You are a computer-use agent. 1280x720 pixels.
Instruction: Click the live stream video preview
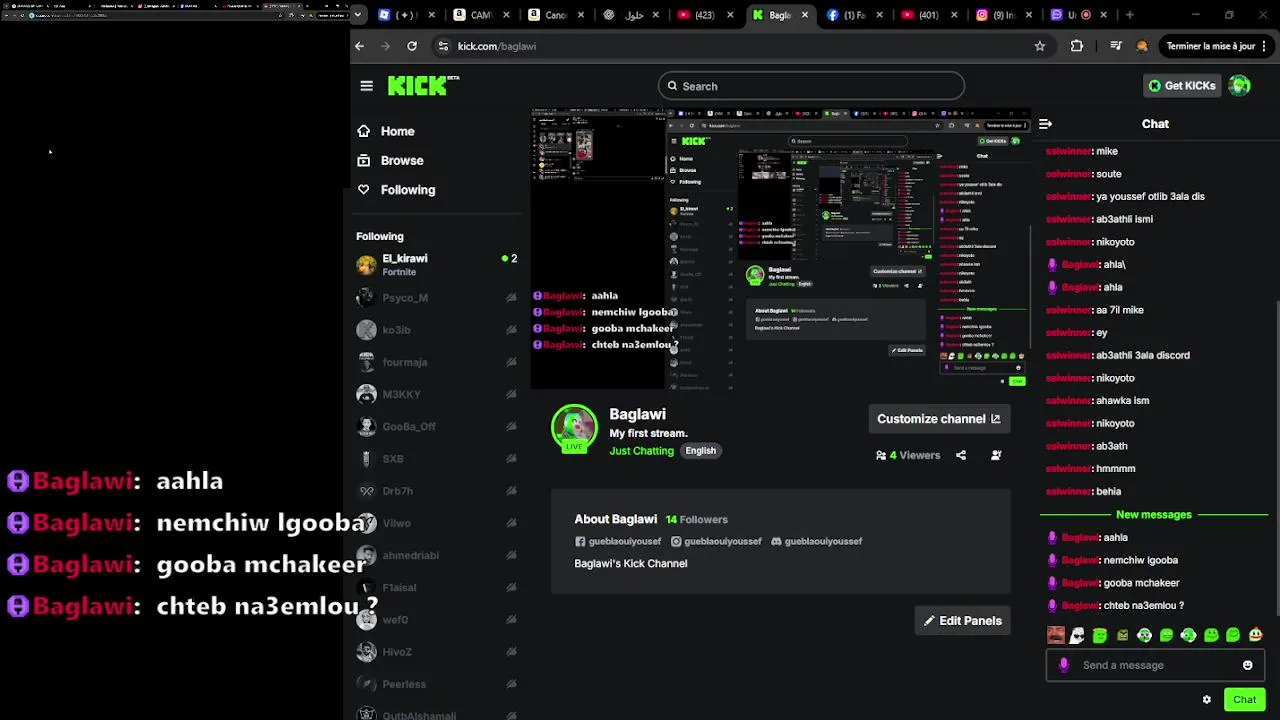pyautogui.click(x=781, y=248)
